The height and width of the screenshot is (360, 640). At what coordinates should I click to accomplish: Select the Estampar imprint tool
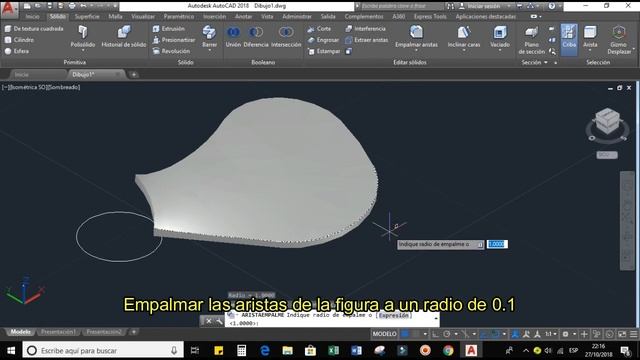click(x=324, y=51)
